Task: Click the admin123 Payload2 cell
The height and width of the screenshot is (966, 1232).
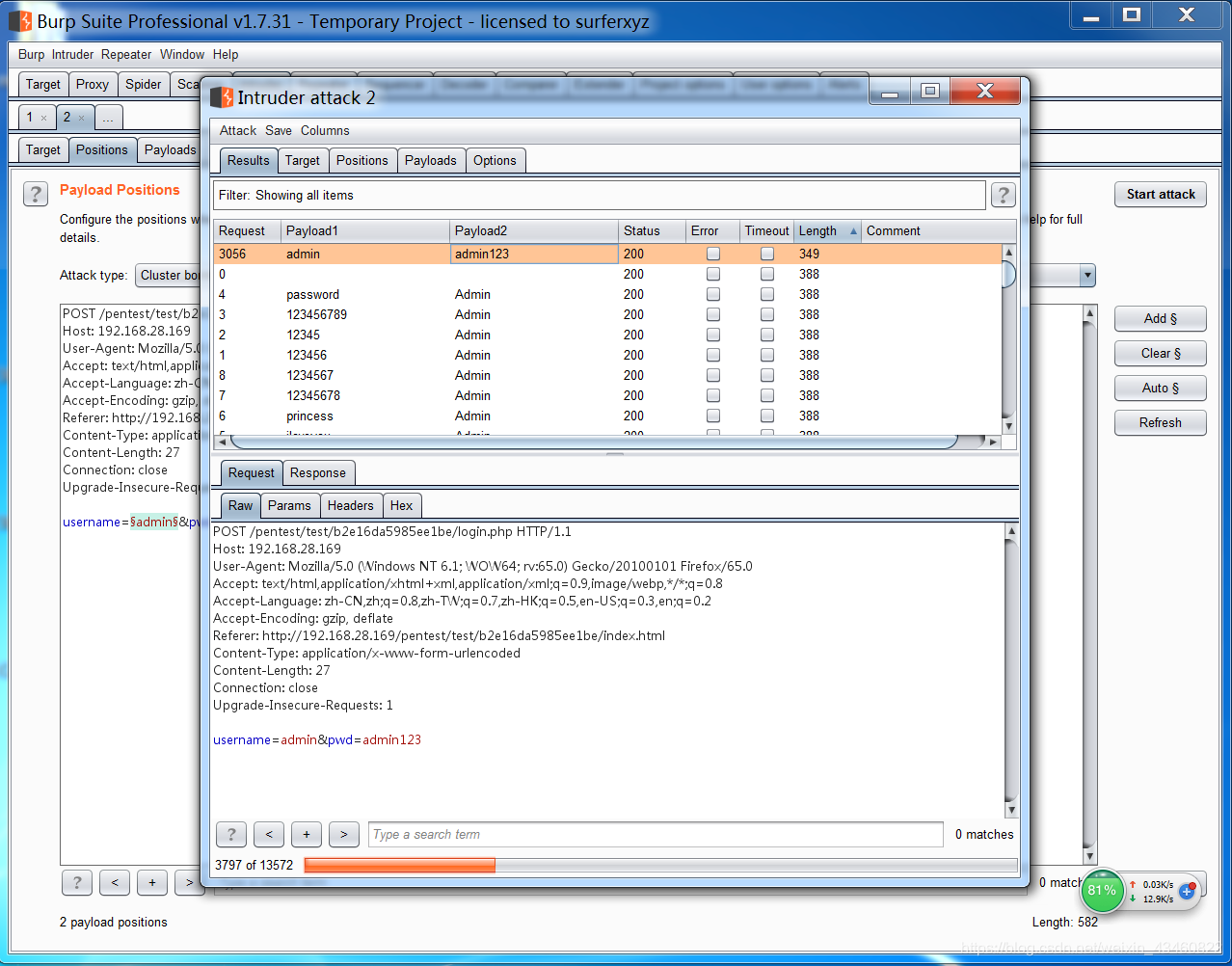Action: (534, 254)
